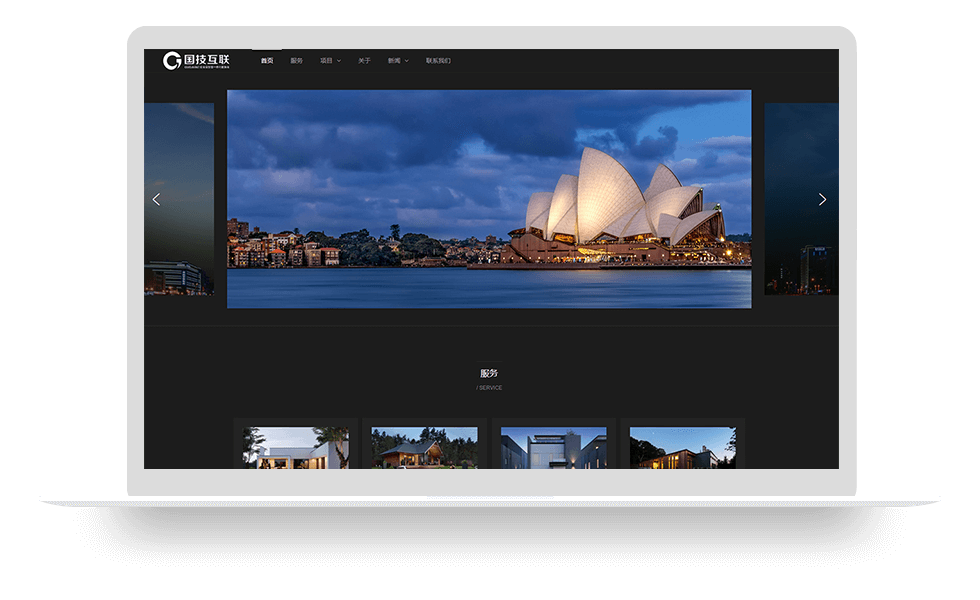Click the 服务 section heading

[x=489, y=373]
